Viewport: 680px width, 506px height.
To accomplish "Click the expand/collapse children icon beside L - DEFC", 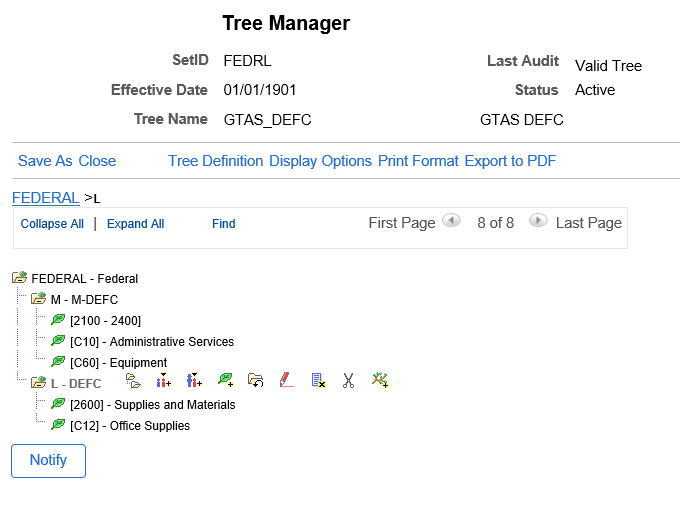I will coord(133,381).
